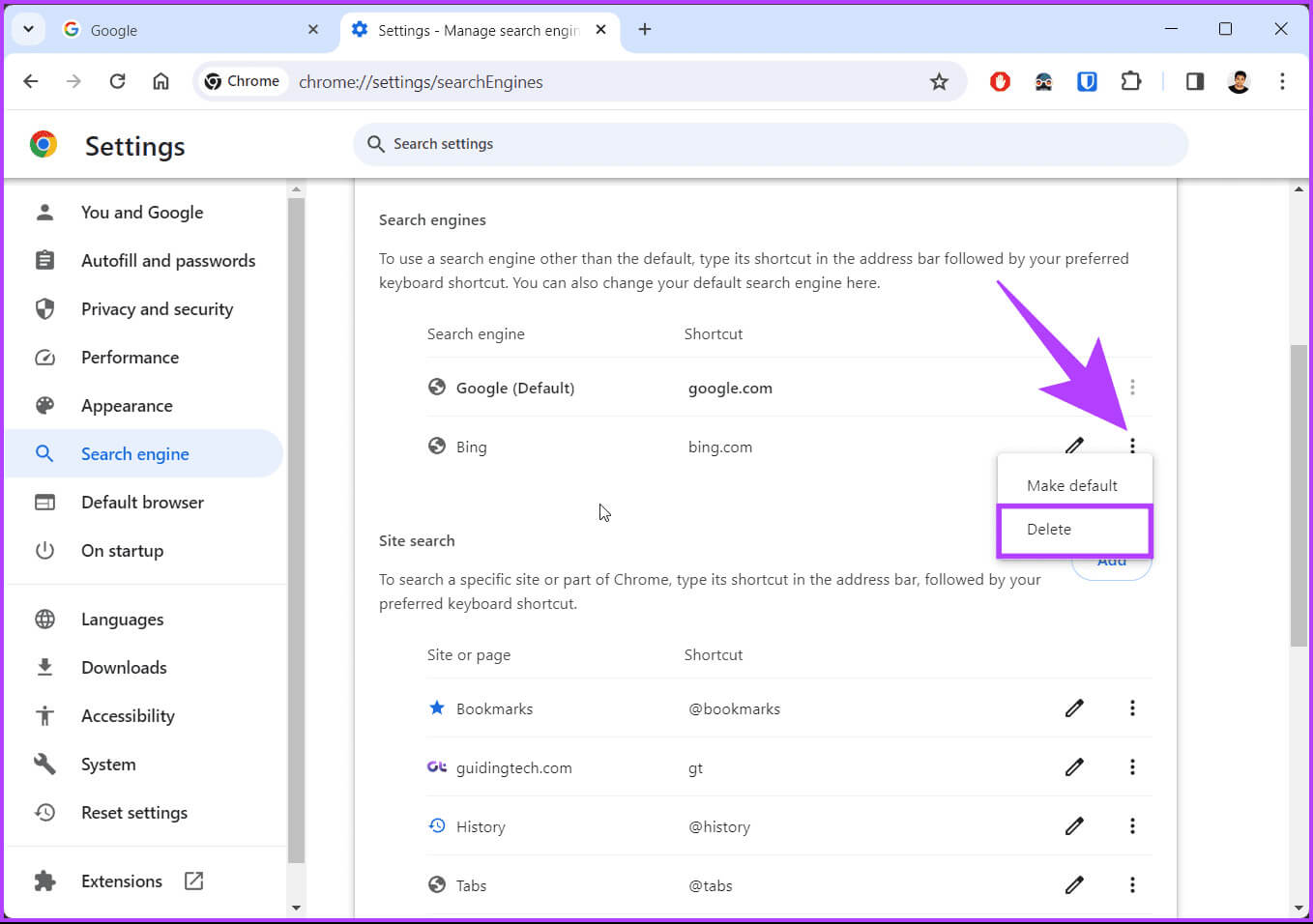The image size is (1313, 924).
Task: Open Privacy and security settings
Action: (x=157, y=309)
